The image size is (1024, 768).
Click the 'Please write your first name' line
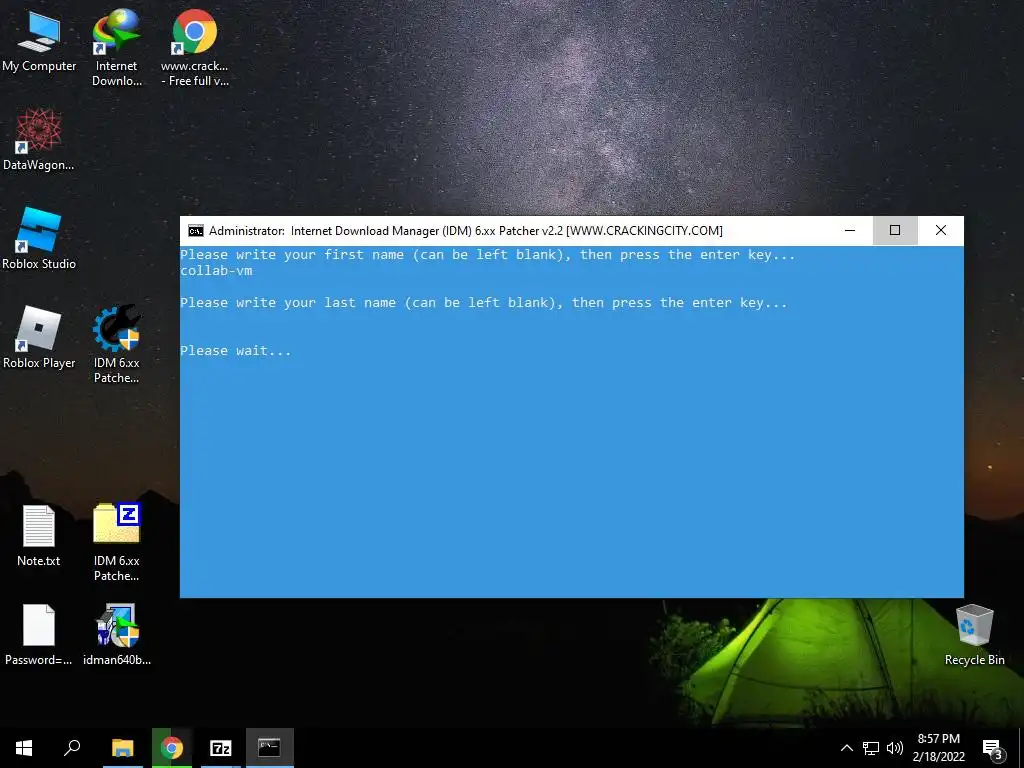click(488, 255)
